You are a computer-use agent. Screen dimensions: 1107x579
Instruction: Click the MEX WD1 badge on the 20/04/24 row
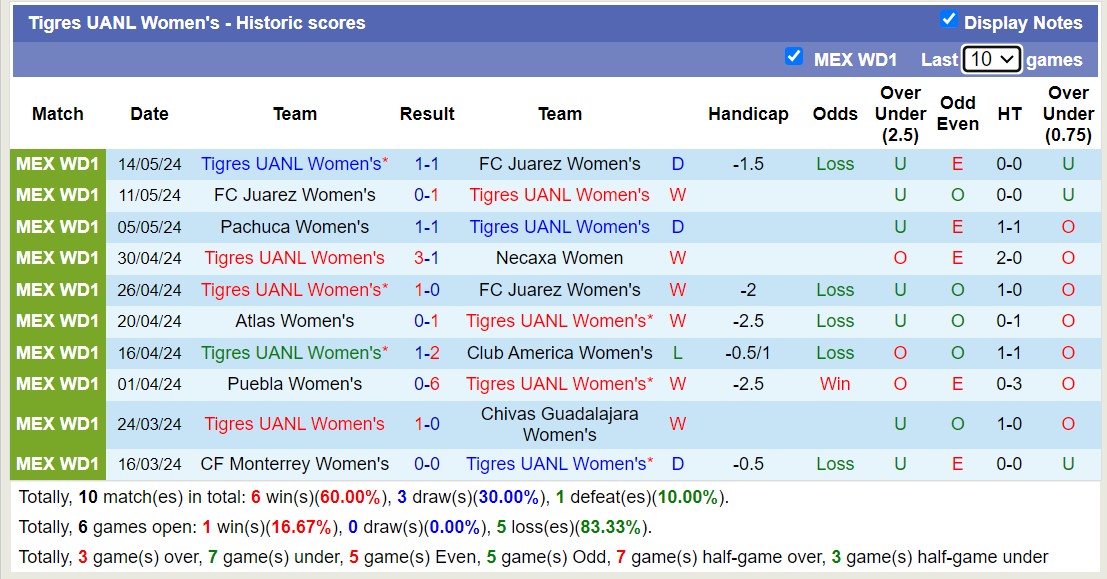(x=57, y=321)
